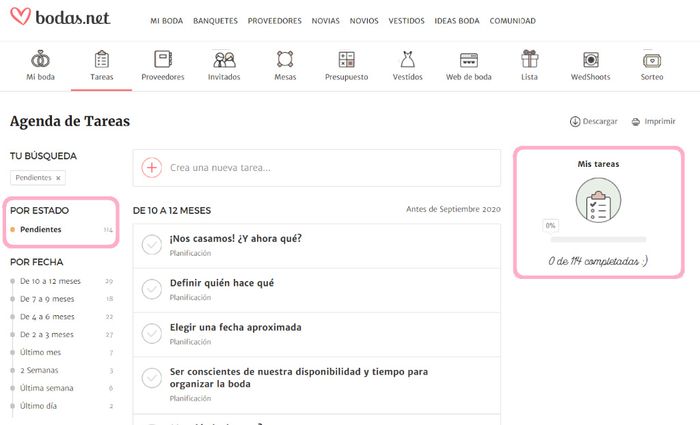Image resolution: width=700 pixels, height=425 pixels.
Task: Check off 'Ser conscientes de nuestra disponibilidad'
Action: [152, 378]
